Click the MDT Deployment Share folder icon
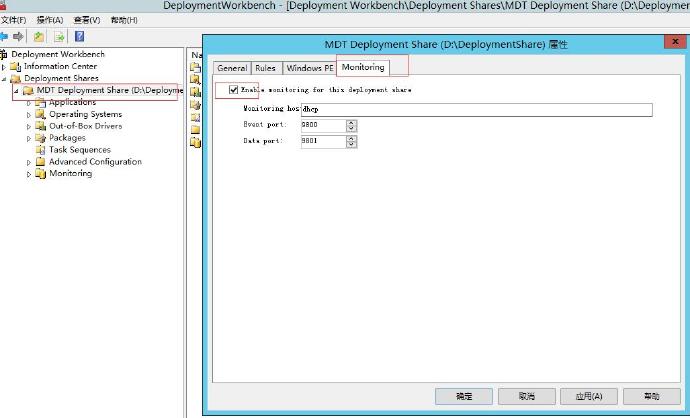The image size is (690, 418). (28, 90)
